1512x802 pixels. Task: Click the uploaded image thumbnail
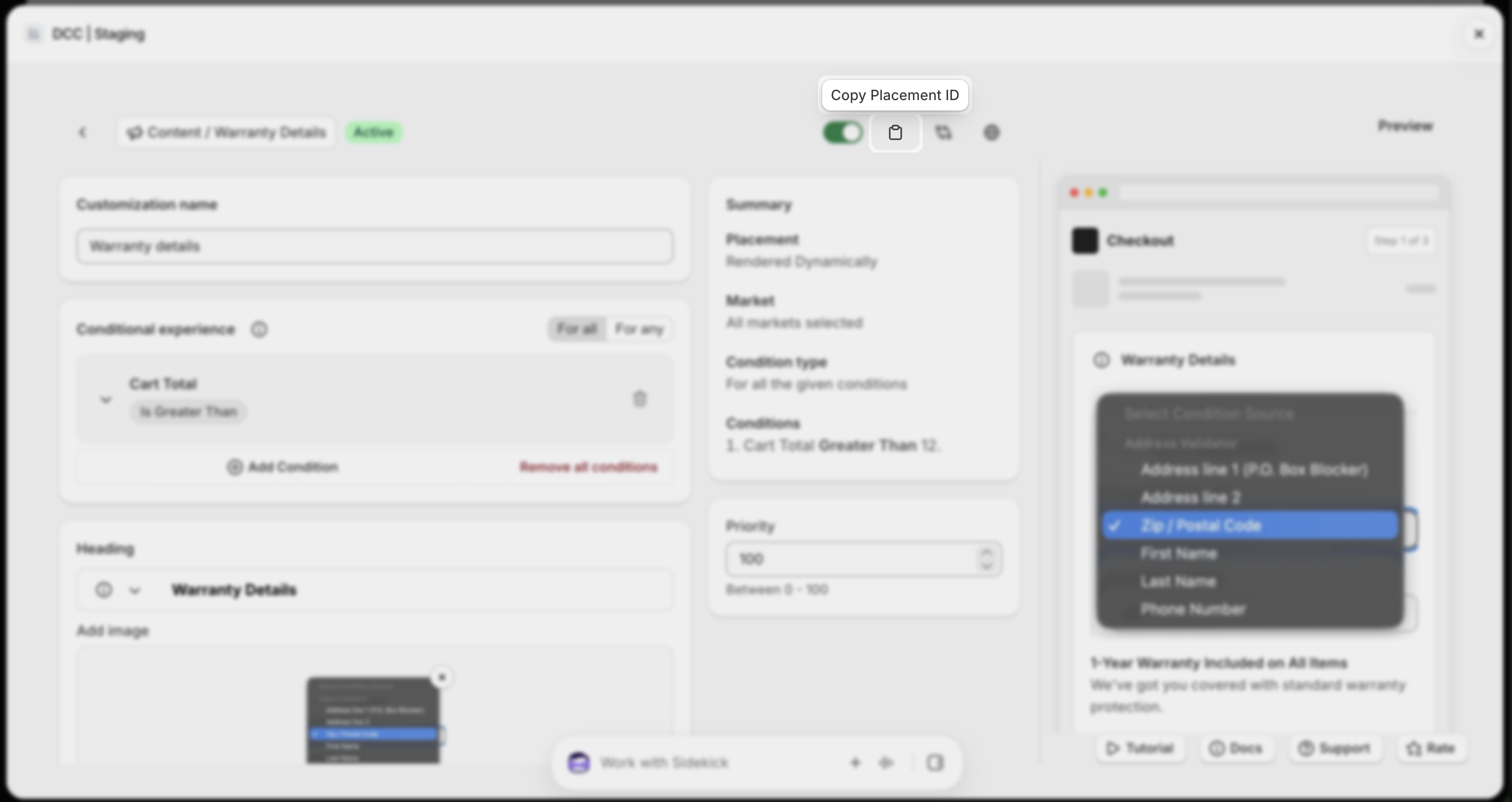point(373,721)
